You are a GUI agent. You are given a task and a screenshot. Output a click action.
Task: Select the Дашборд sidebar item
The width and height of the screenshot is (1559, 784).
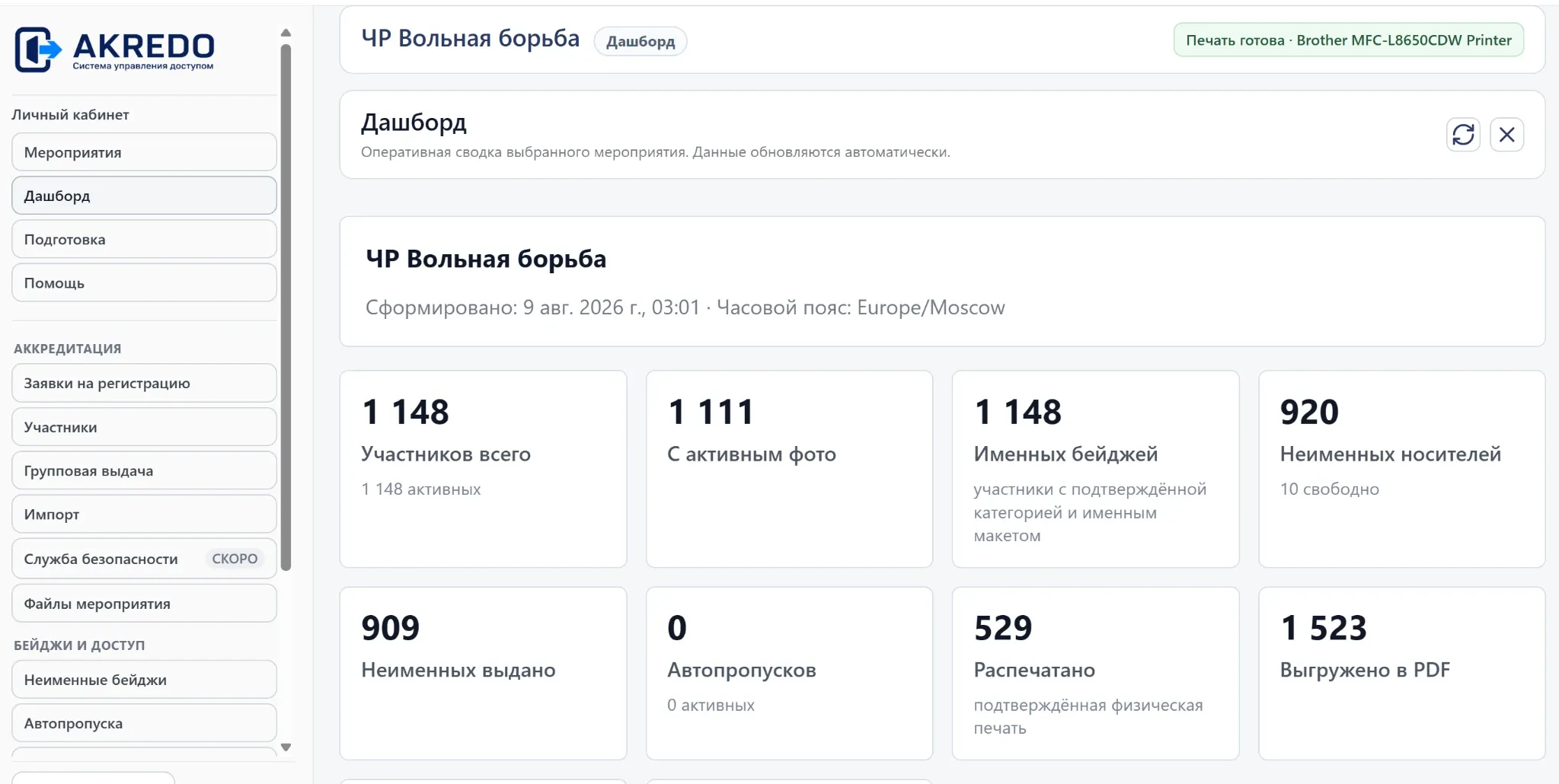(144, 196)
